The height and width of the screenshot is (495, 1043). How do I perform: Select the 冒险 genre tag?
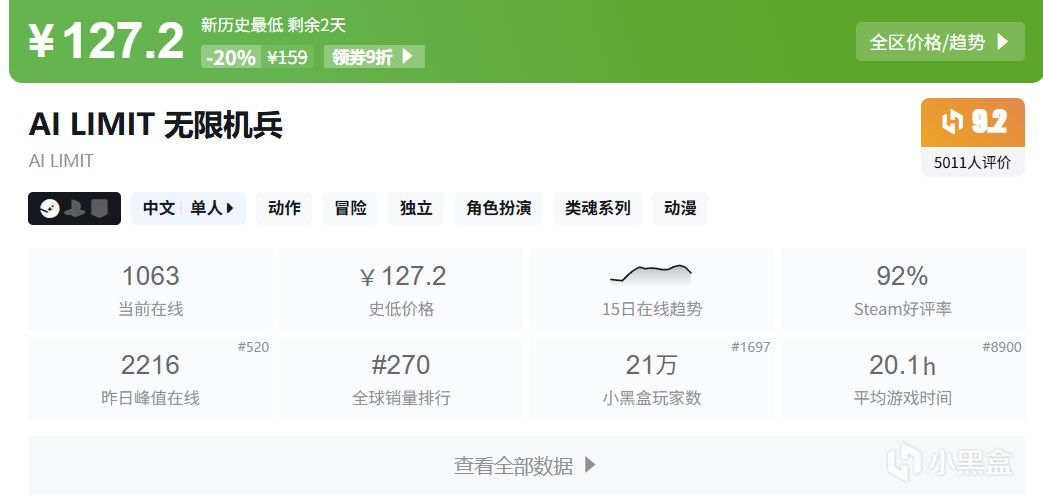(x=349, y=209)
